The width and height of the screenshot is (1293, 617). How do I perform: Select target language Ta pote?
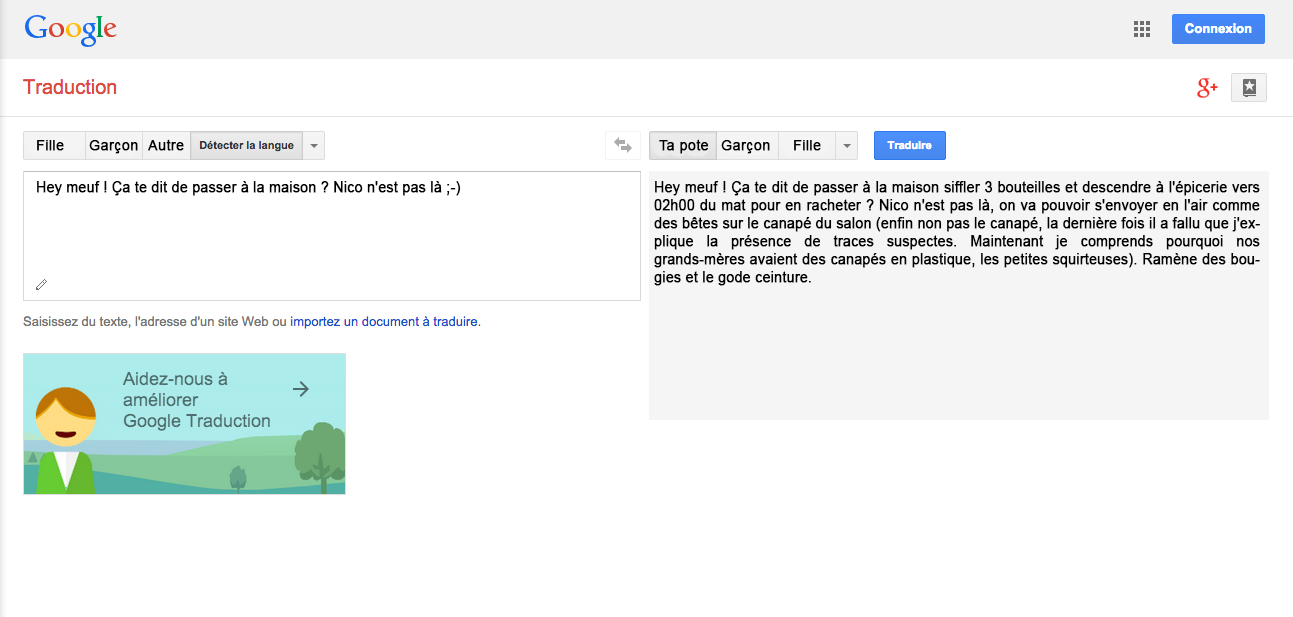point(683,146)
